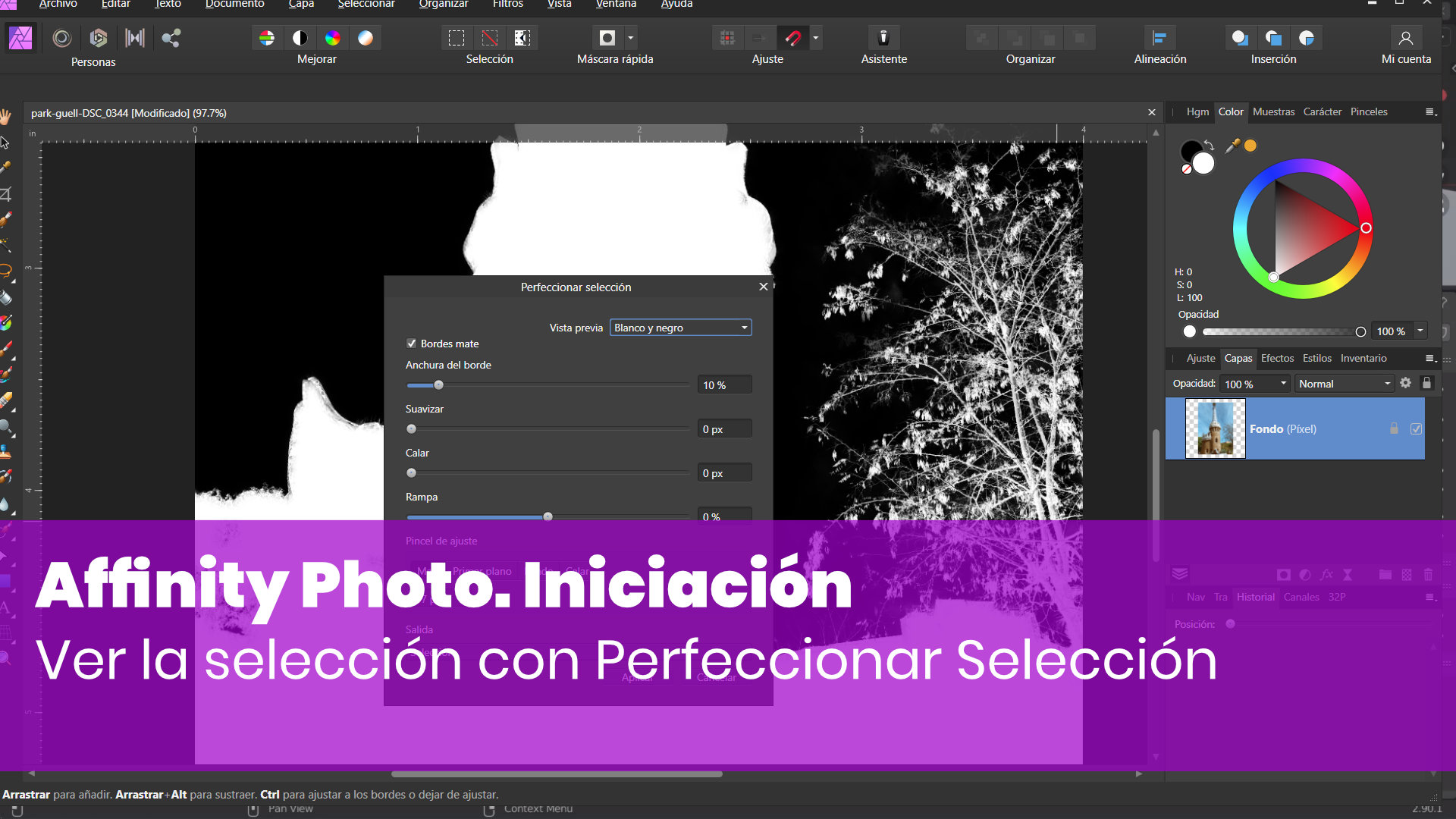Click the Invert Selection icon
The width and height of the screenshot is (1456, 819).
point(522,38)
